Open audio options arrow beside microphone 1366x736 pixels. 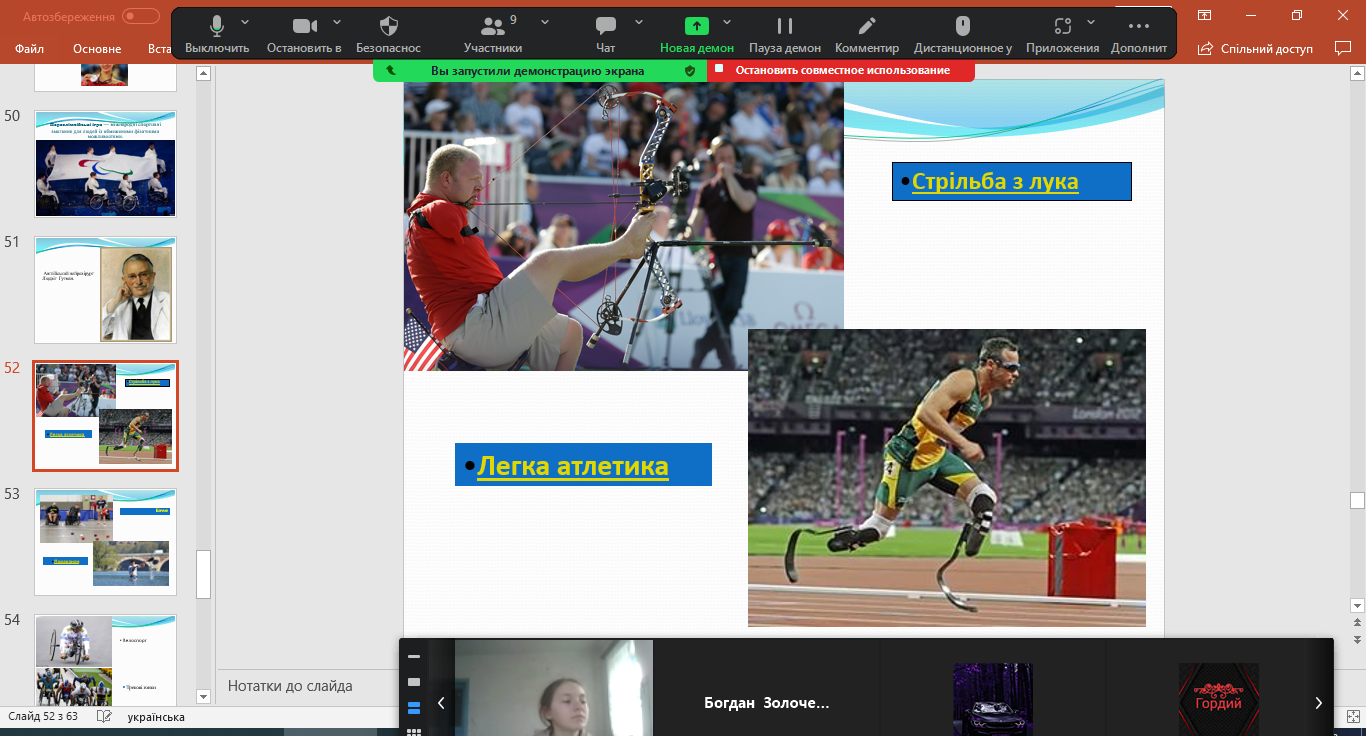pos(245,21)
